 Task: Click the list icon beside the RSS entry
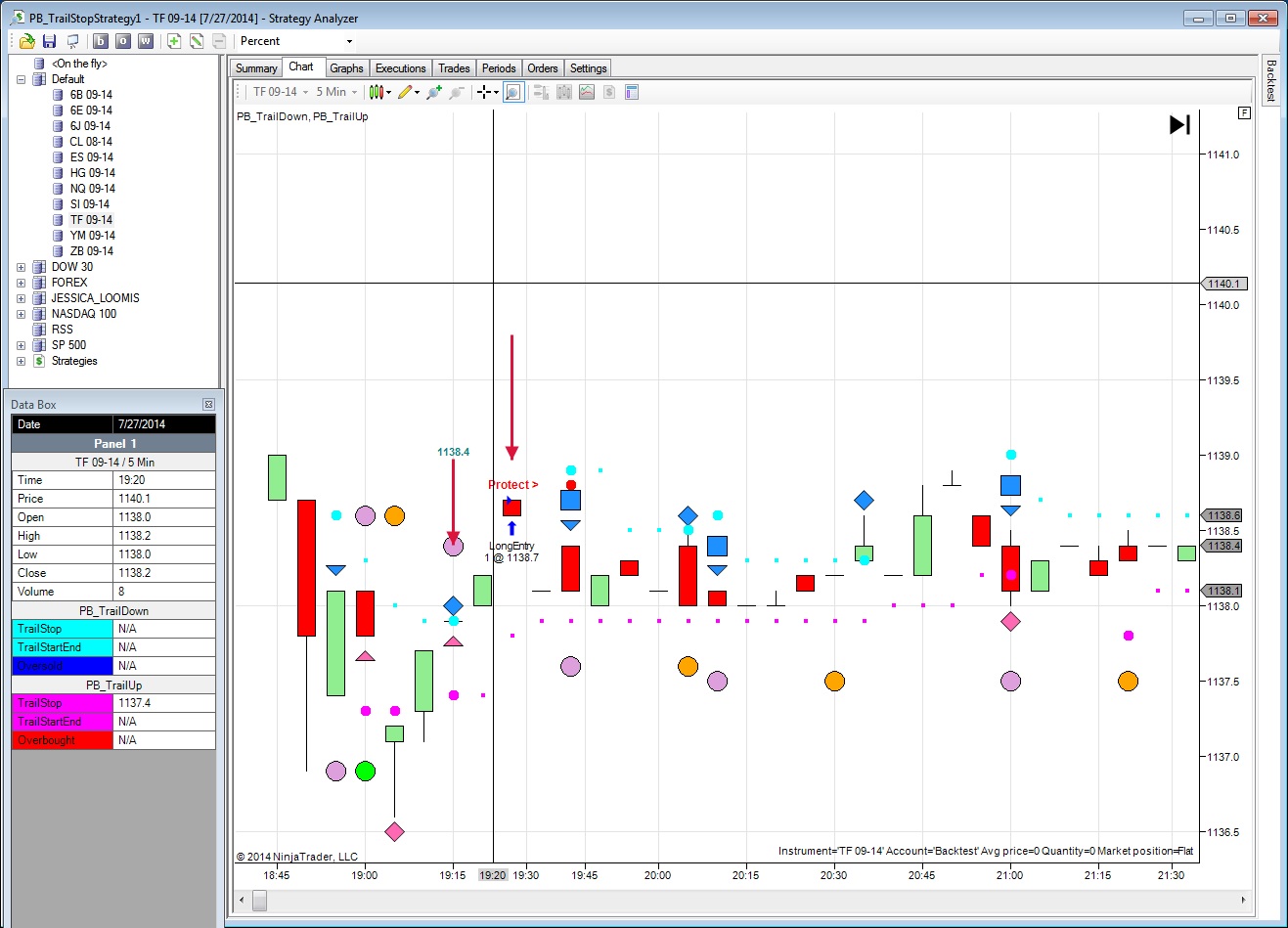(39, 330)
